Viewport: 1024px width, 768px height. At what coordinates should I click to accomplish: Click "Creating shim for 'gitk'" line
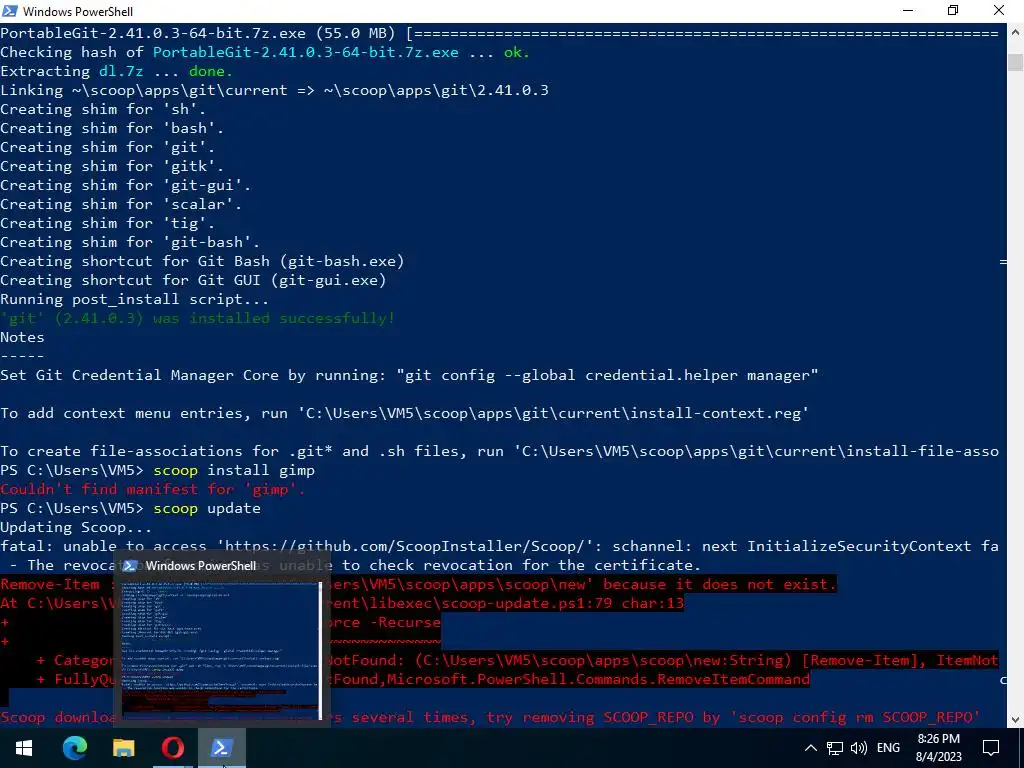click(x=112, y=166)
